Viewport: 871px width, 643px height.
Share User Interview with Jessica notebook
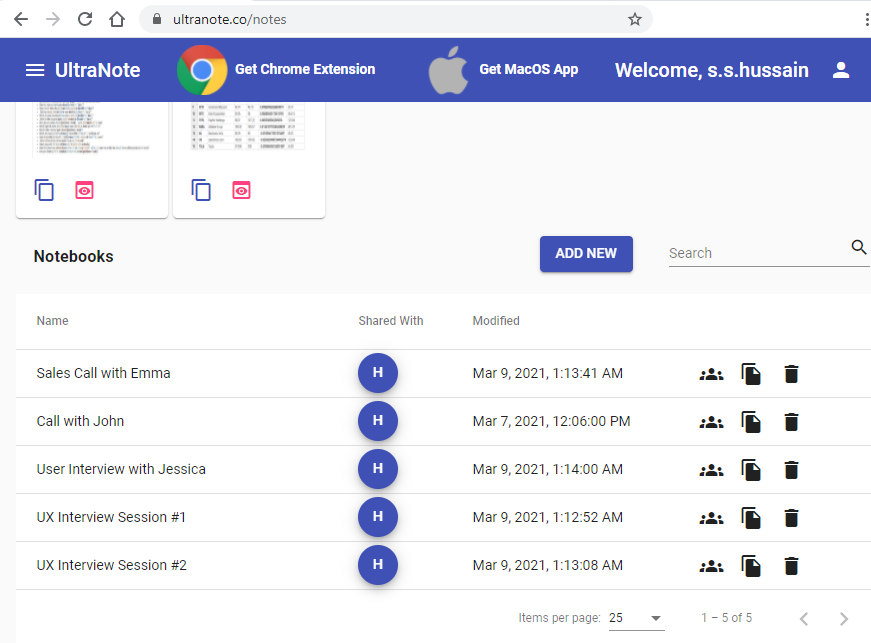pyautogui.click(x=711, y=470)
